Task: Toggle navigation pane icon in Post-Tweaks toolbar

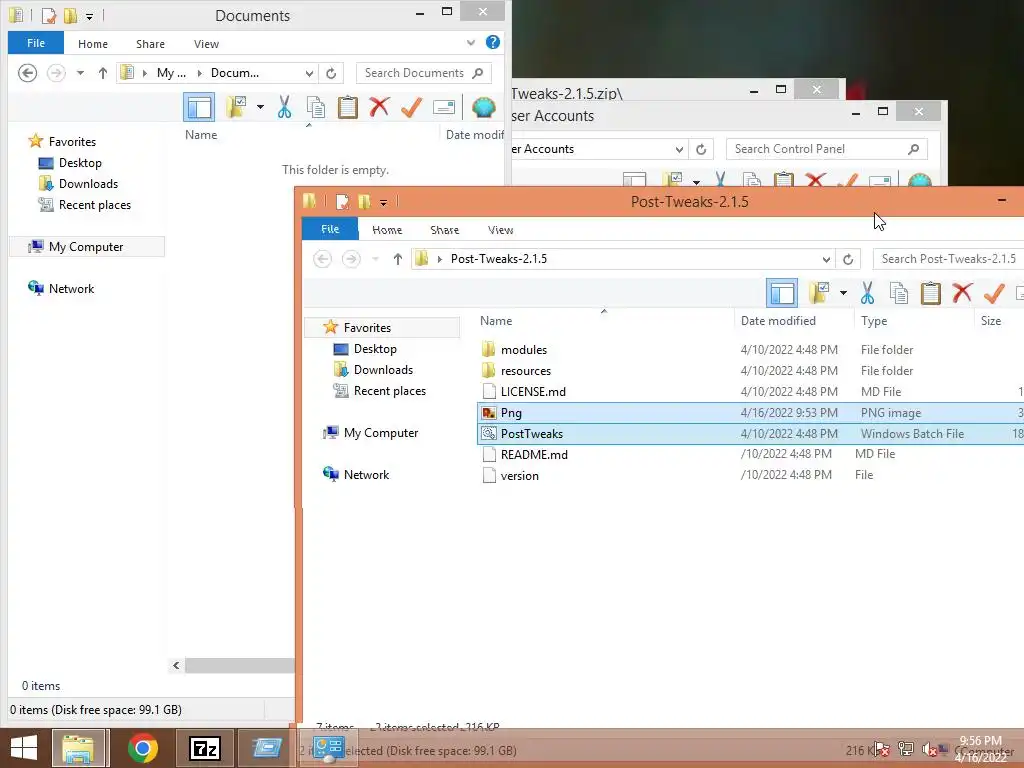Action: click(x=782, y=293)
